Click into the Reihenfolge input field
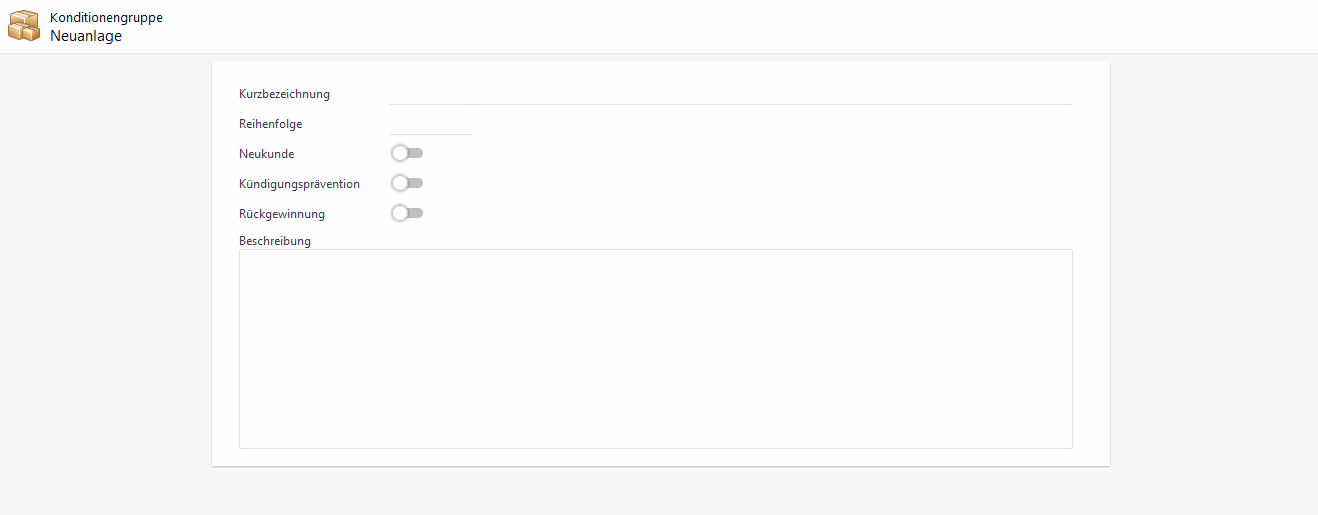This screenshot has width=1318, height=515. (430, 124)
